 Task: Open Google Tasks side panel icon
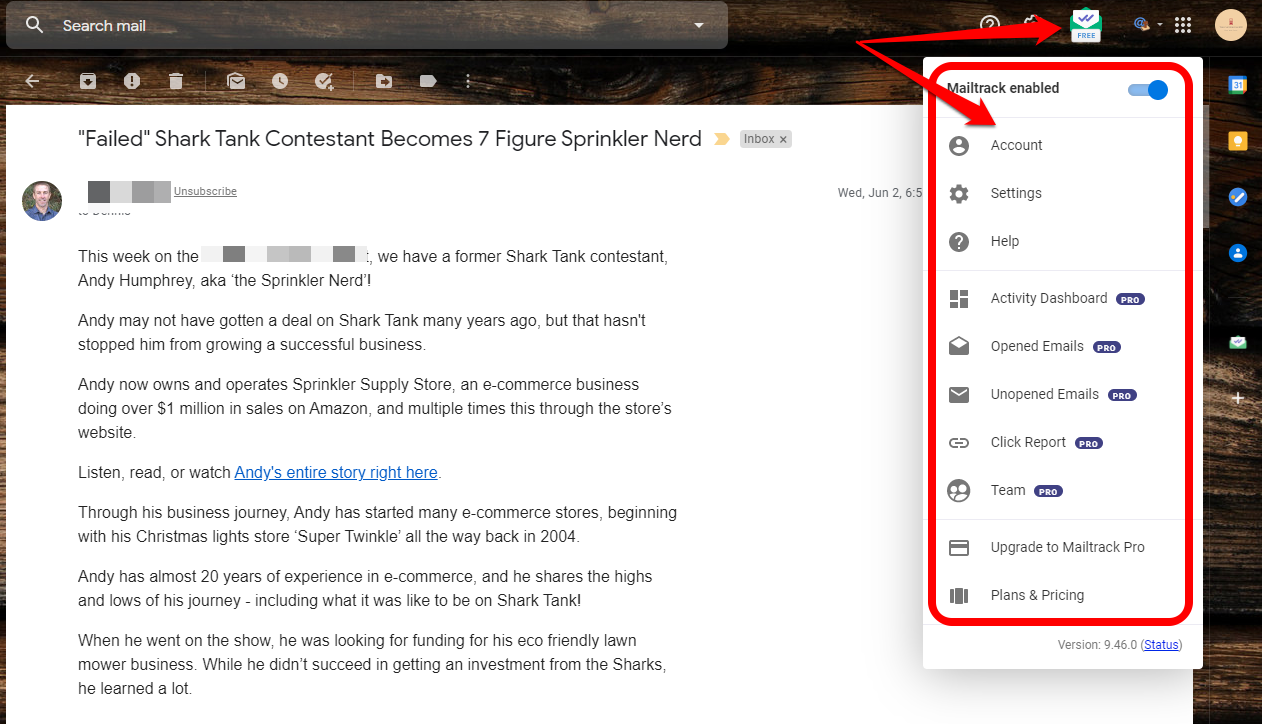click(1238, 197)
